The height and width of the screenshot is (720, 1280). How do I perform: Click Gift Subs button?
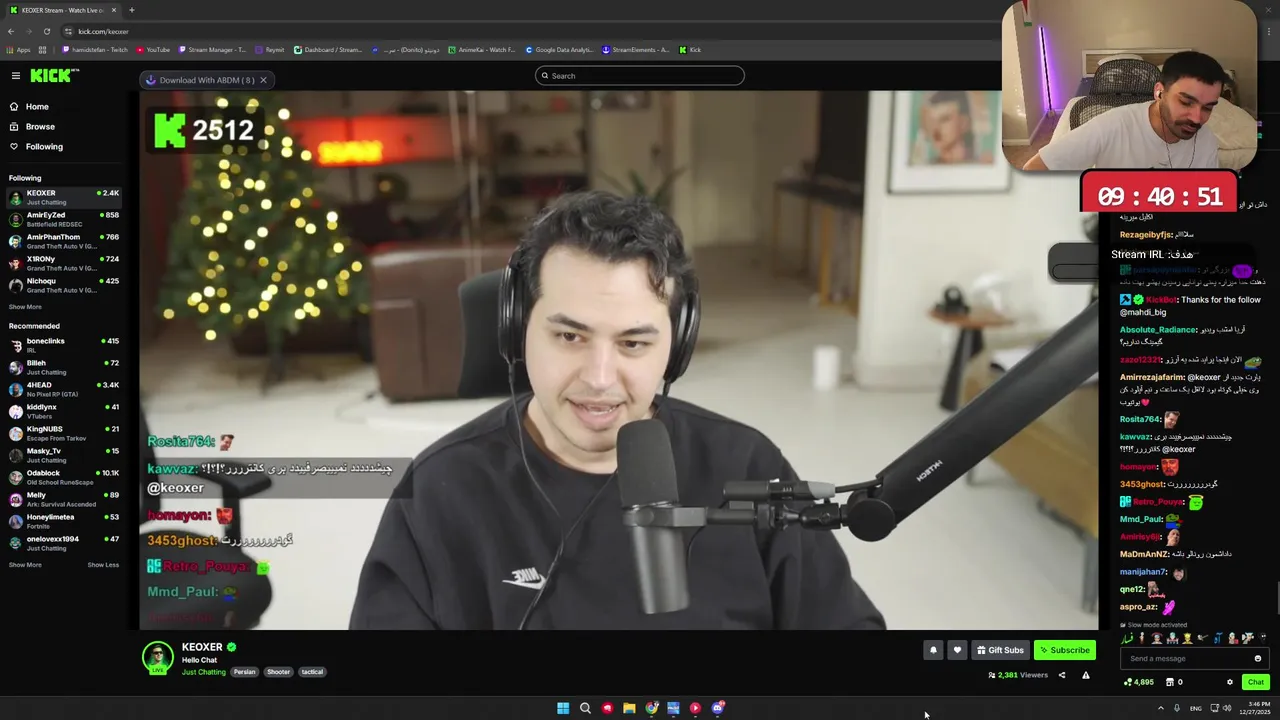(x=1000, y=650)
